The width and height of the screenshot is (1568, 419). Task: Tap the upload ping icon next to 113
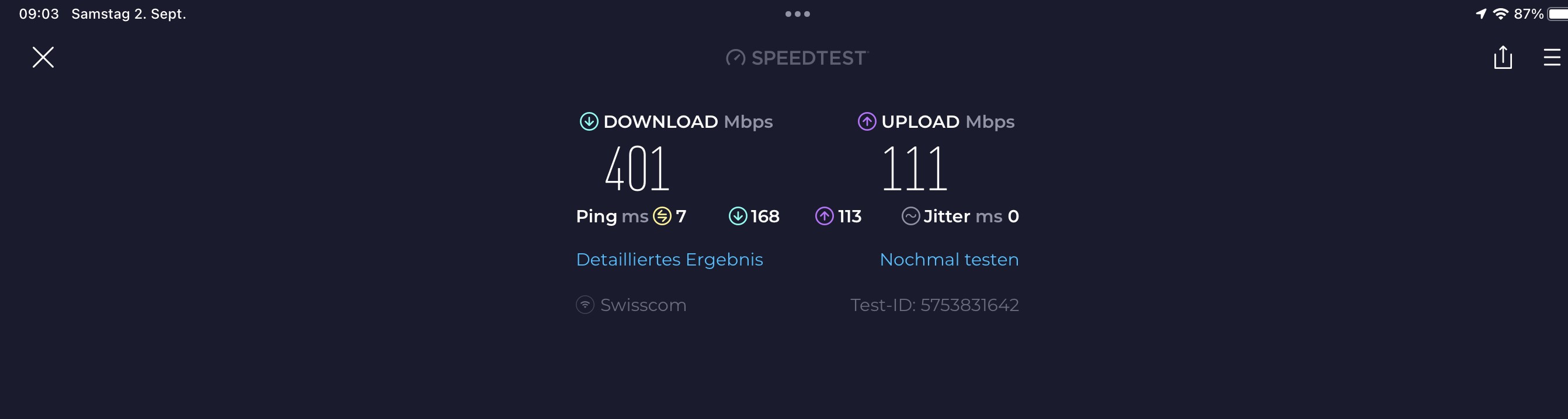[x=824, y=216]
